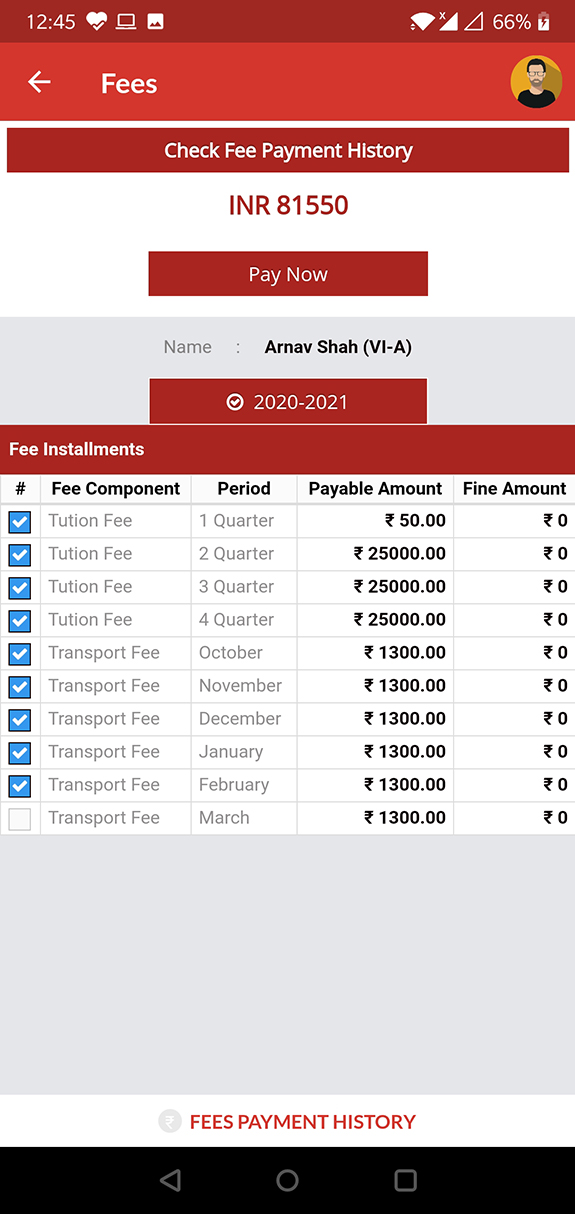Image resolution: width=575 pixels, height=1214 pixels.
Task: Uncheck the February Transport Fee checkbox
Action: (20, 786)
